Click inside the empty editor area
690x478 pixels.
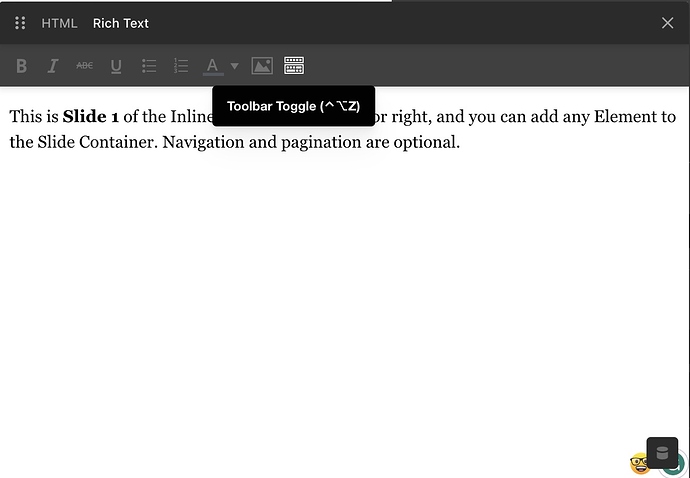tap(340, 300)
